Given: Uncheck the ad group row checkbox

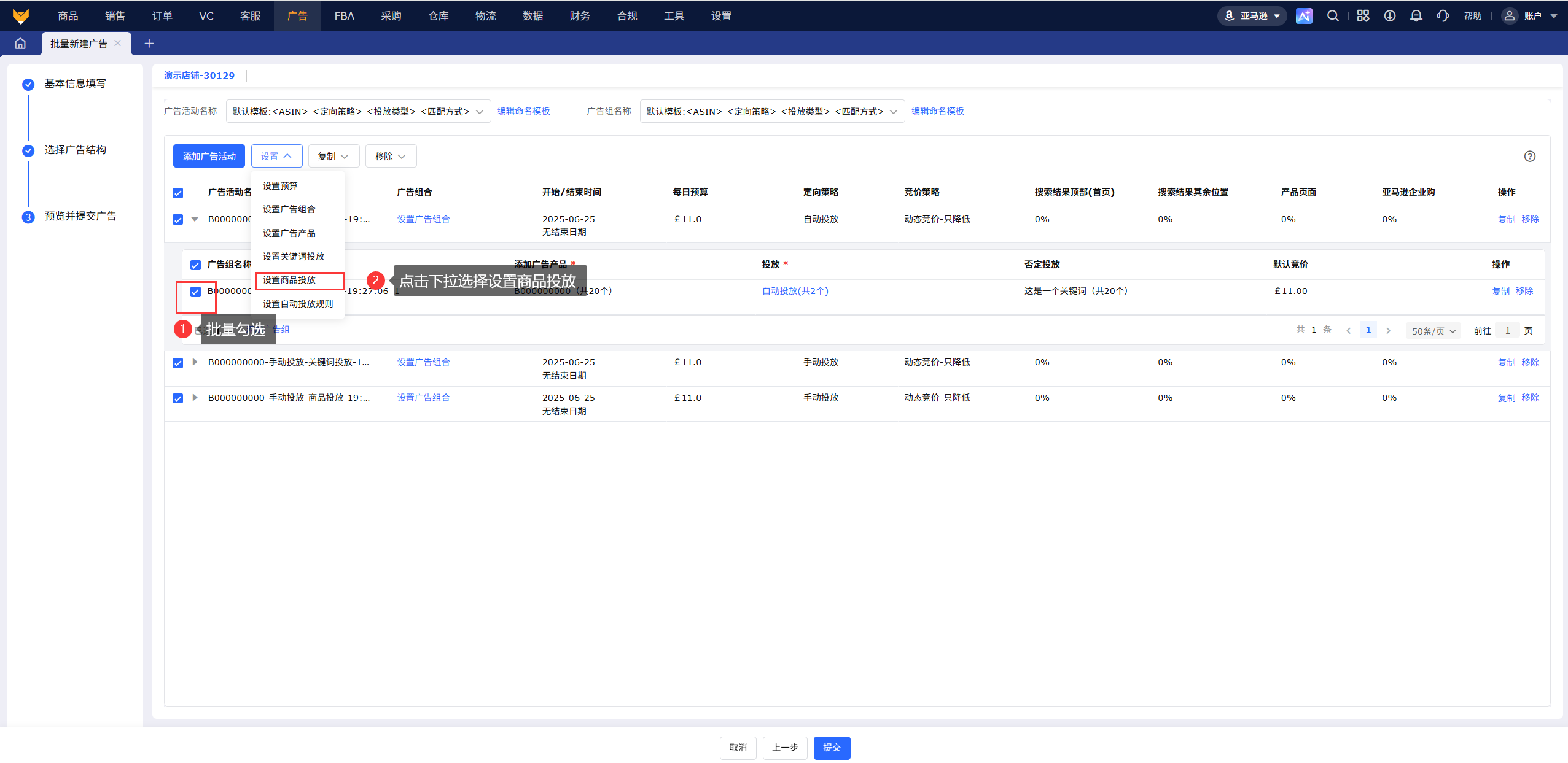Looking at the screenshot, I should pyautogui.click(x=195, y=292).
